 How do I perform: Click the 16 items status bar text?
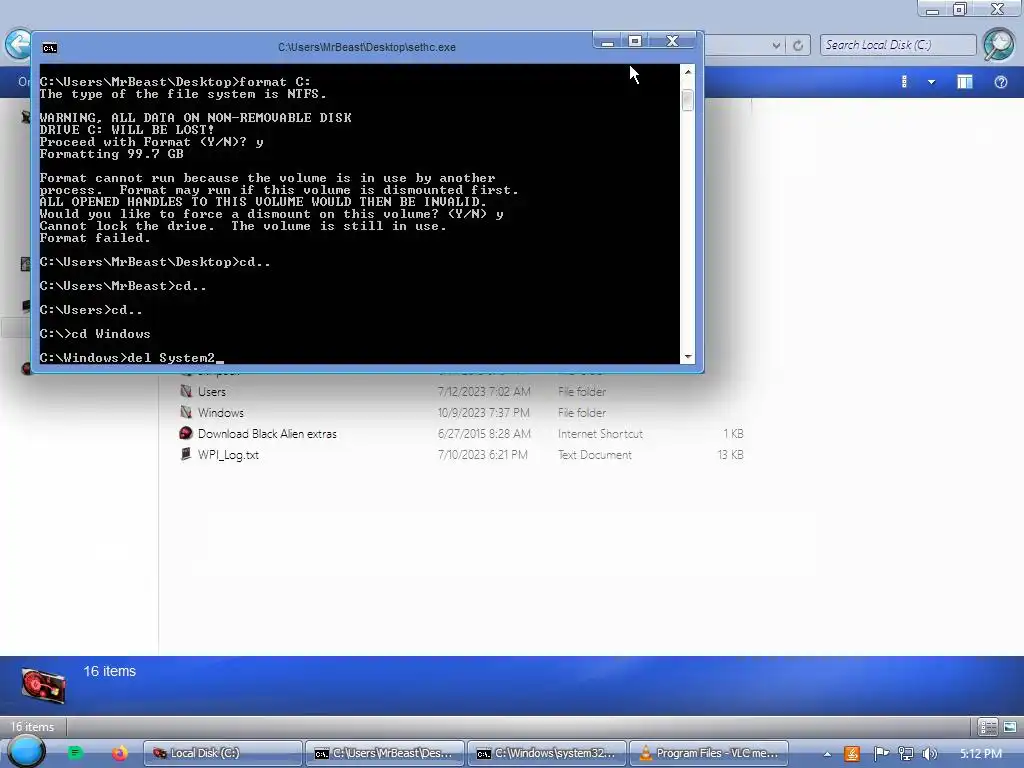(x=32, y=726)
